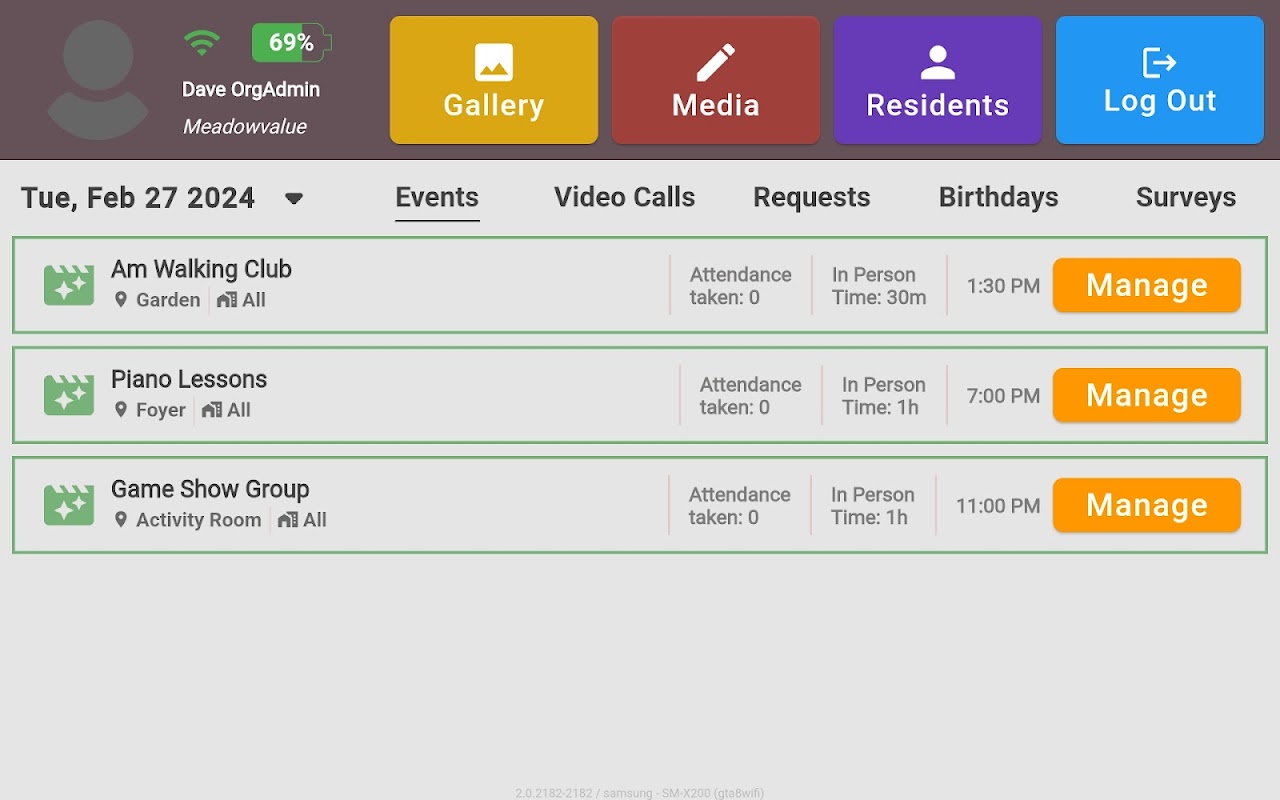Click the building icon beside Foyer
The width and height of the screenshot is (1280, 800).
tap(212, 410)
